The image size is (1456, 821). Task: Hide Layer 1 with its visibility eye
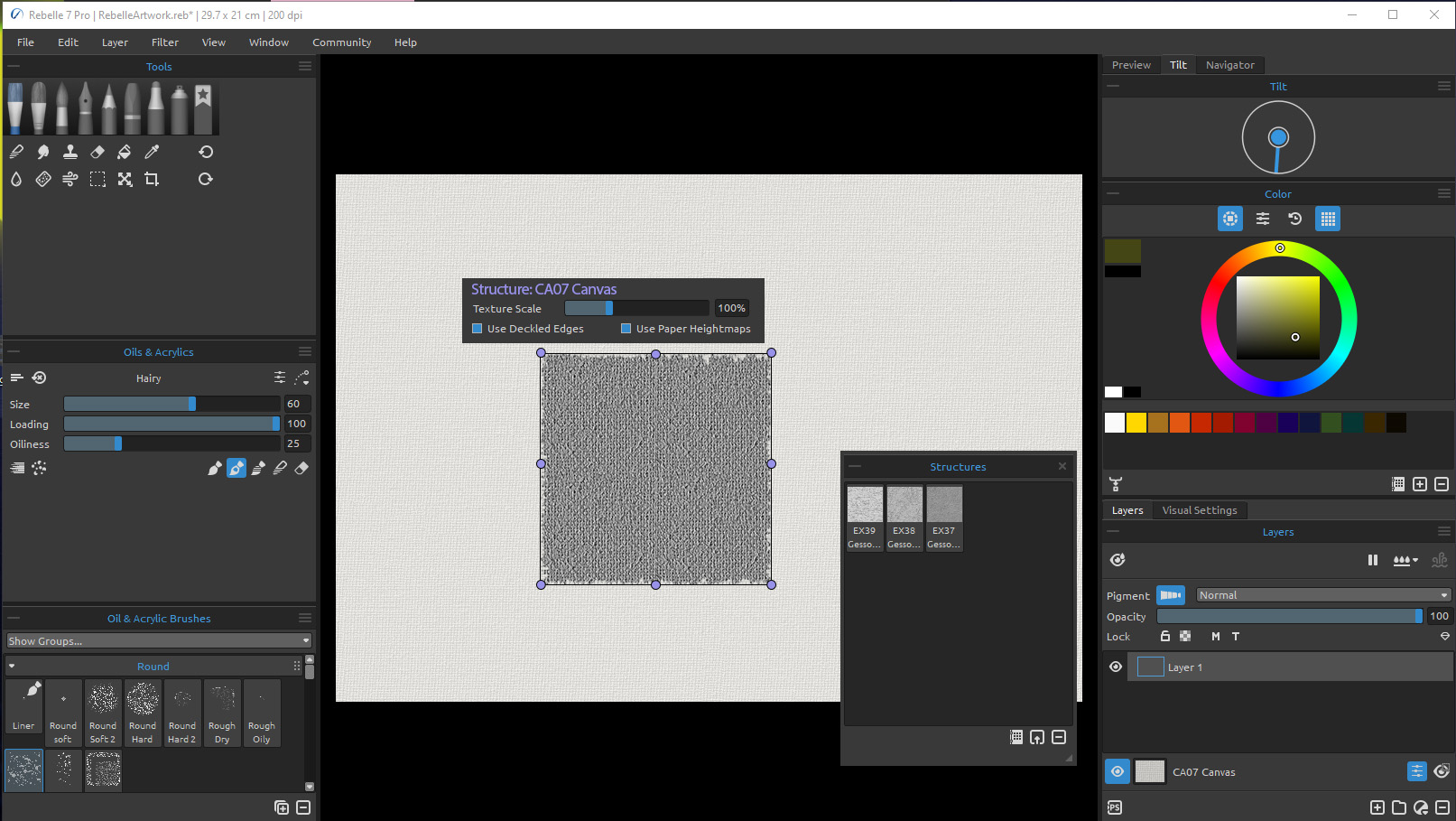[x=1116, y=667]
